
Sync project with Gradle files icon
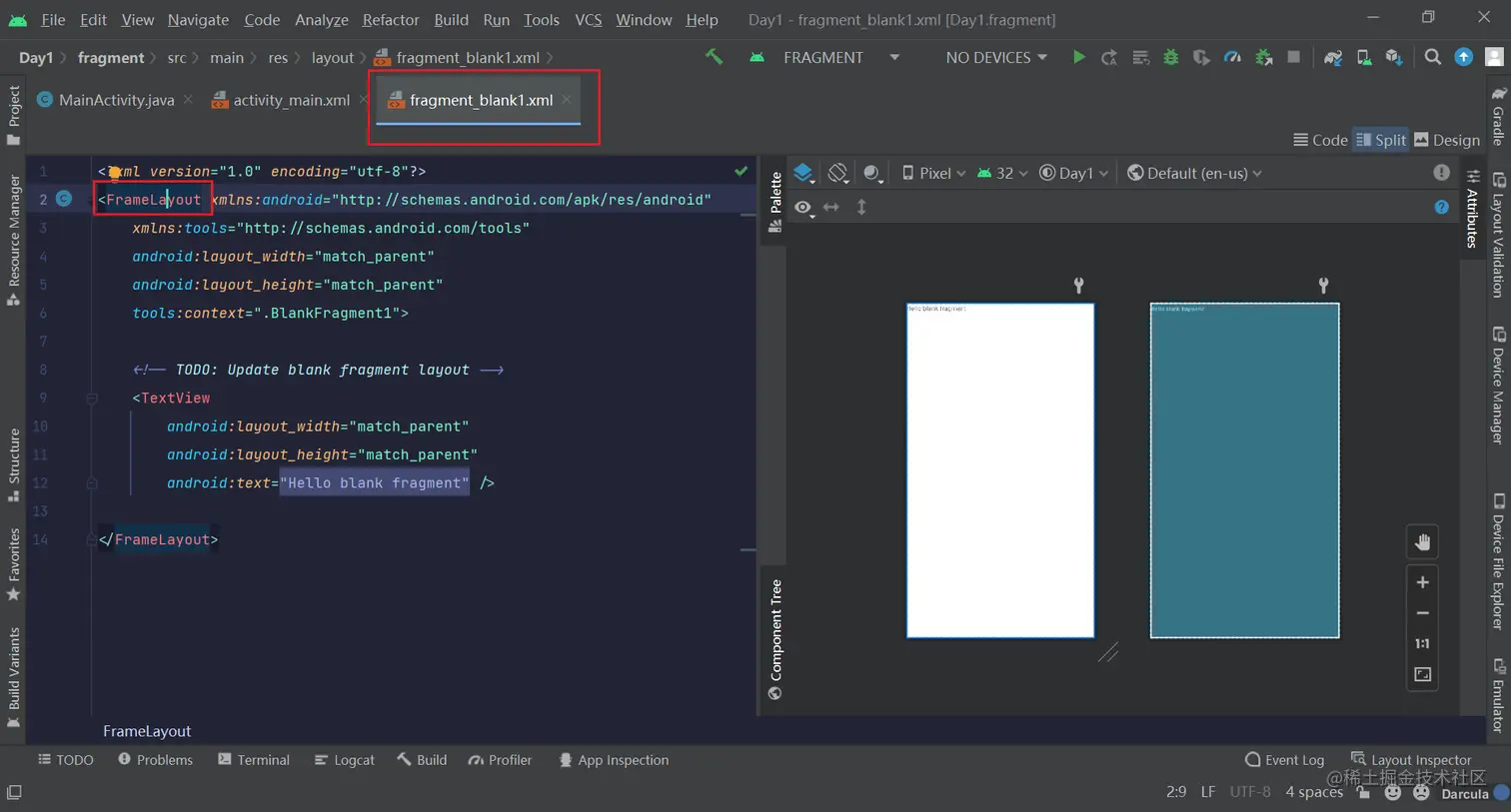[1332, 57]
